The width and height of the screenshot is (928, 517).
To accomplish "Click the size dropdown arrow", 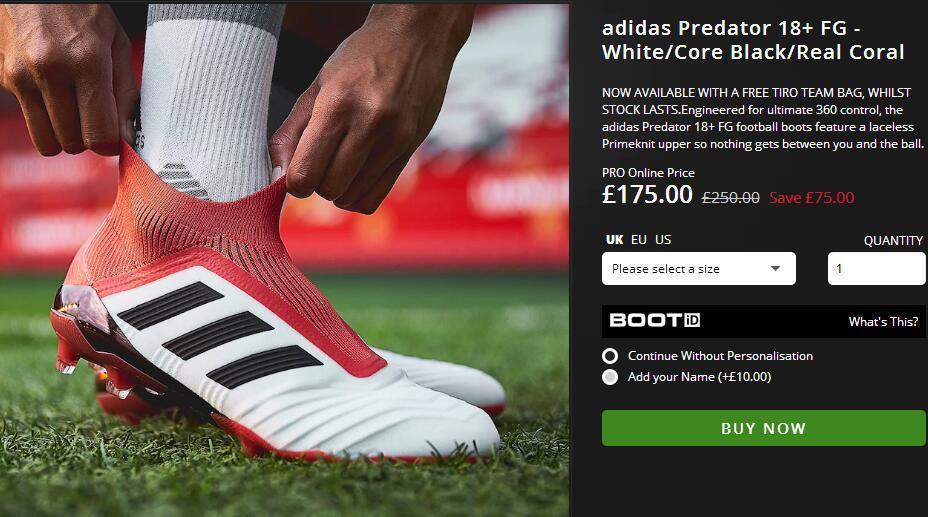I will [775, 269].
